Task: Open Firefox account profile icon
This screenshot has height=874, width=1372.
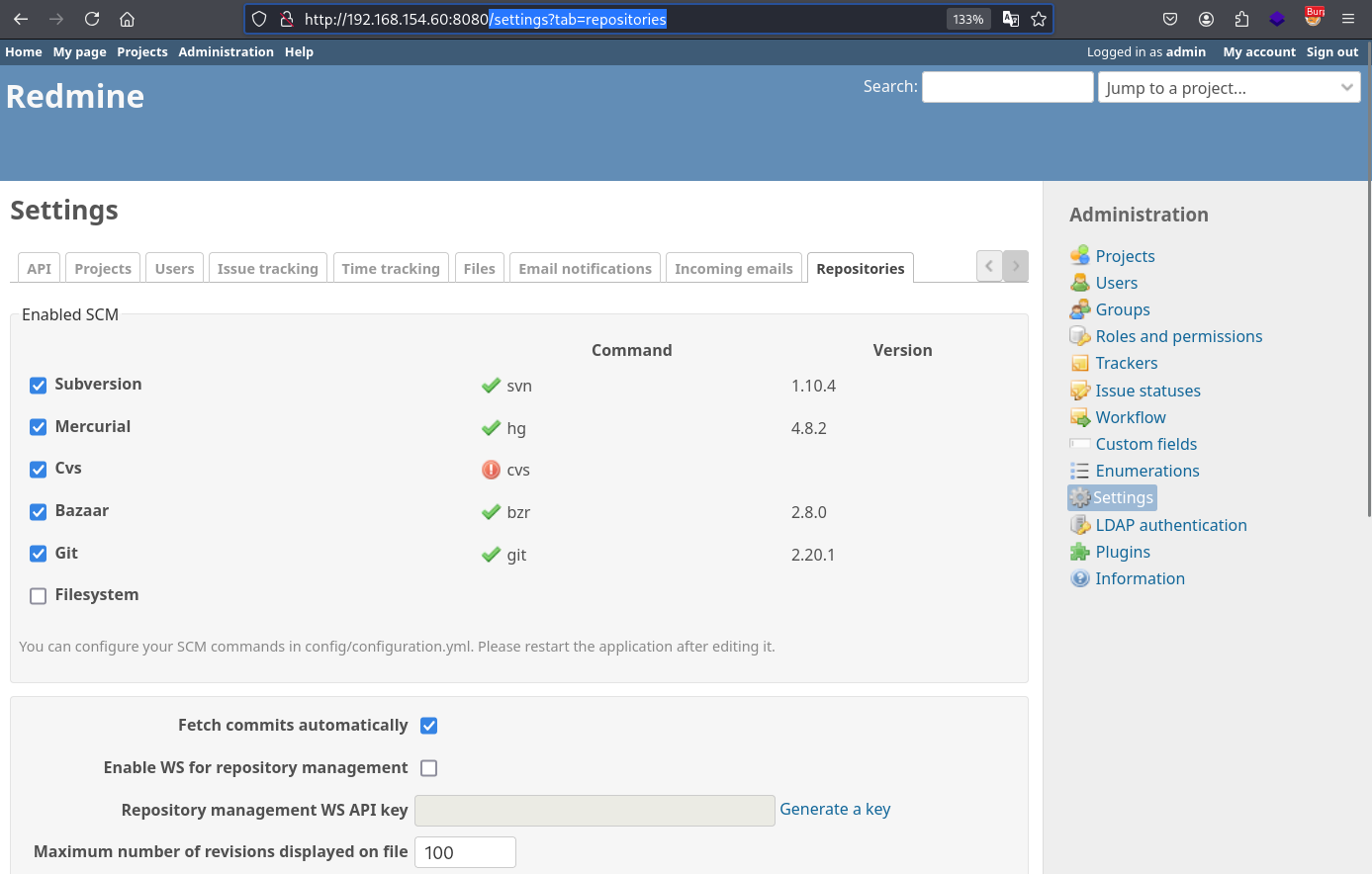Action: click(x=1206, y=19)
